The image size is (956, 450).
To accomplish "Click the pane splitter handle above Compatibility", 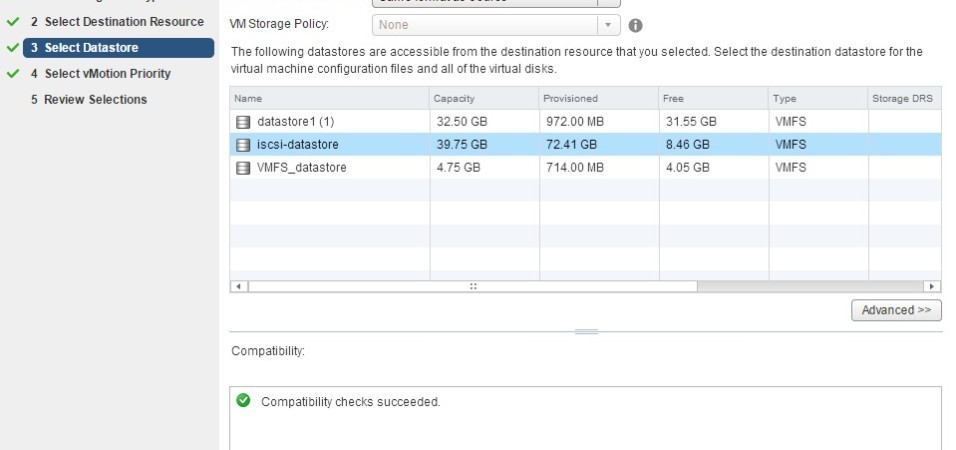I will 586,332.
